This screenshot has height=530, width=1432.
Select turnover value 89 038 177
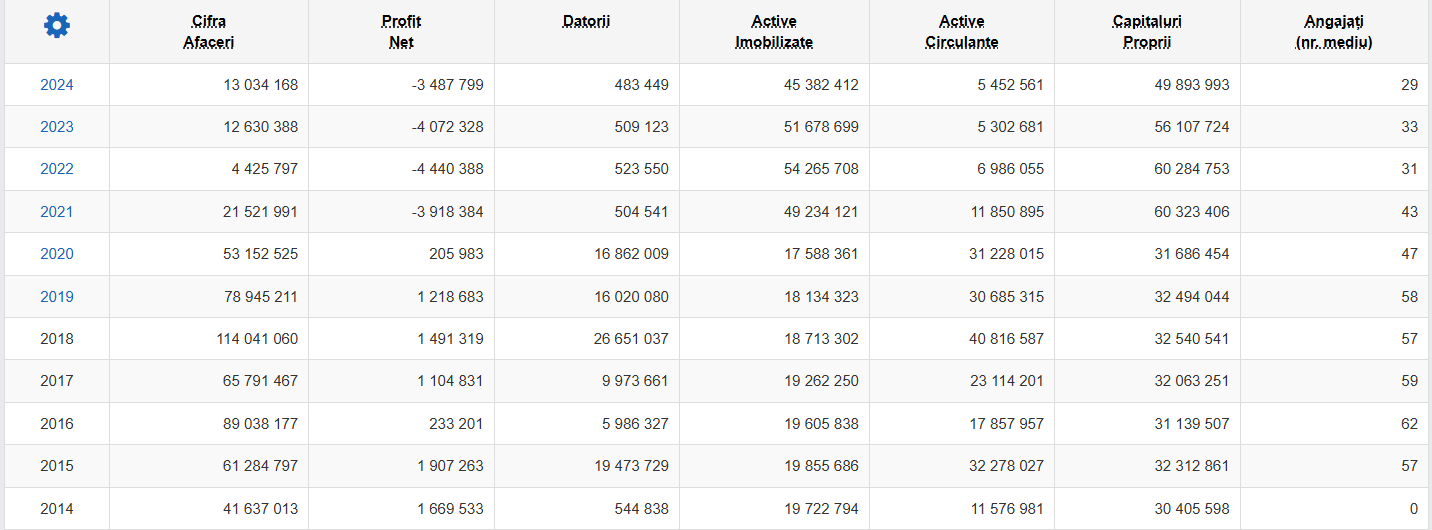pos(260,424)
